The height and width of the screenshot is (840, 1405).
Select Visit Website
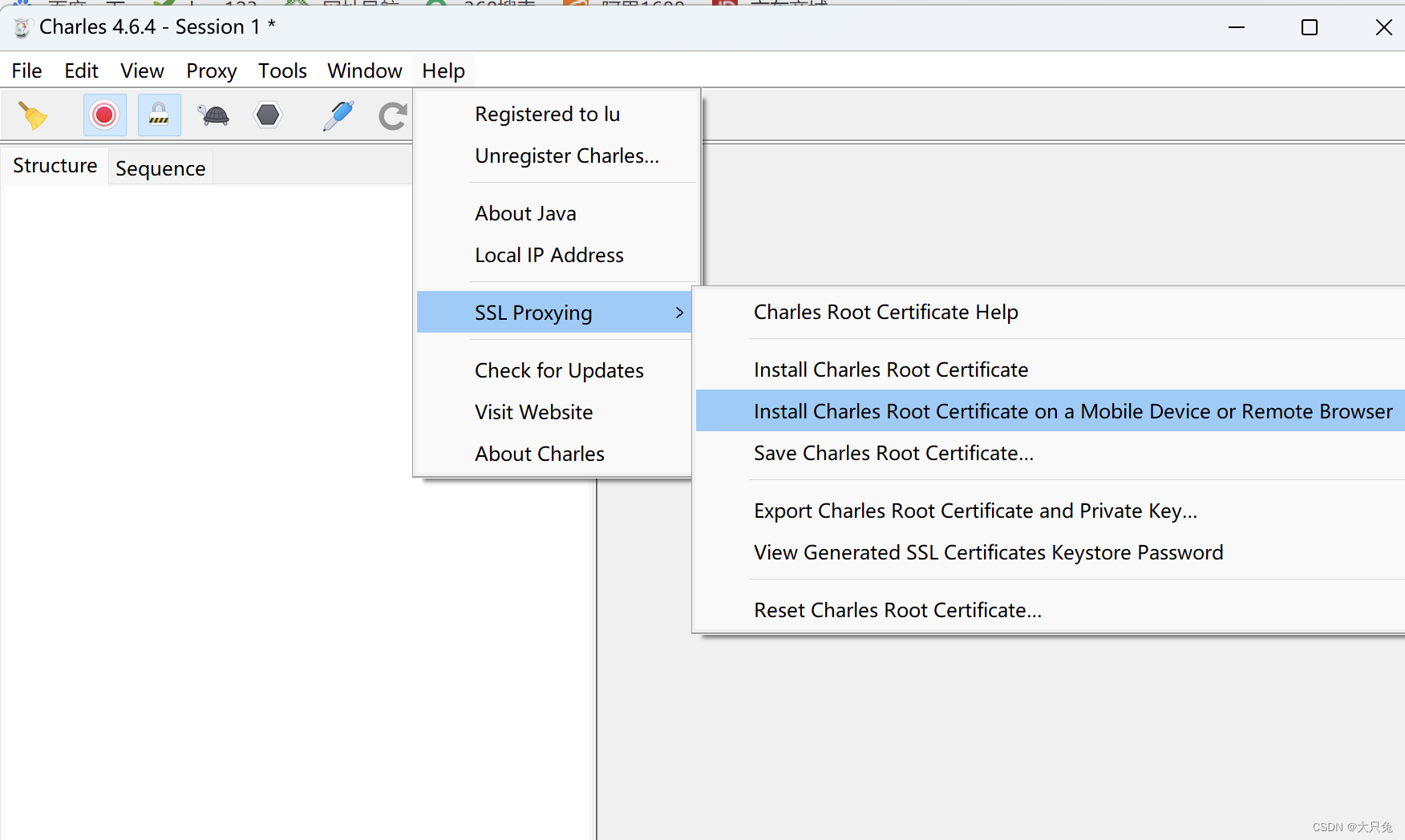click(x=554, y=412)
